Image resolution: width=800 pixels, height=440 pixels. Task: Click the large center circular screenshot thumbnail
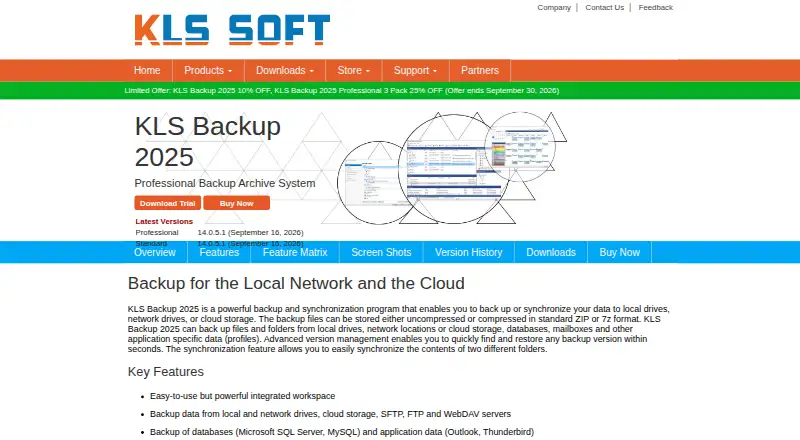click(453, 168)
